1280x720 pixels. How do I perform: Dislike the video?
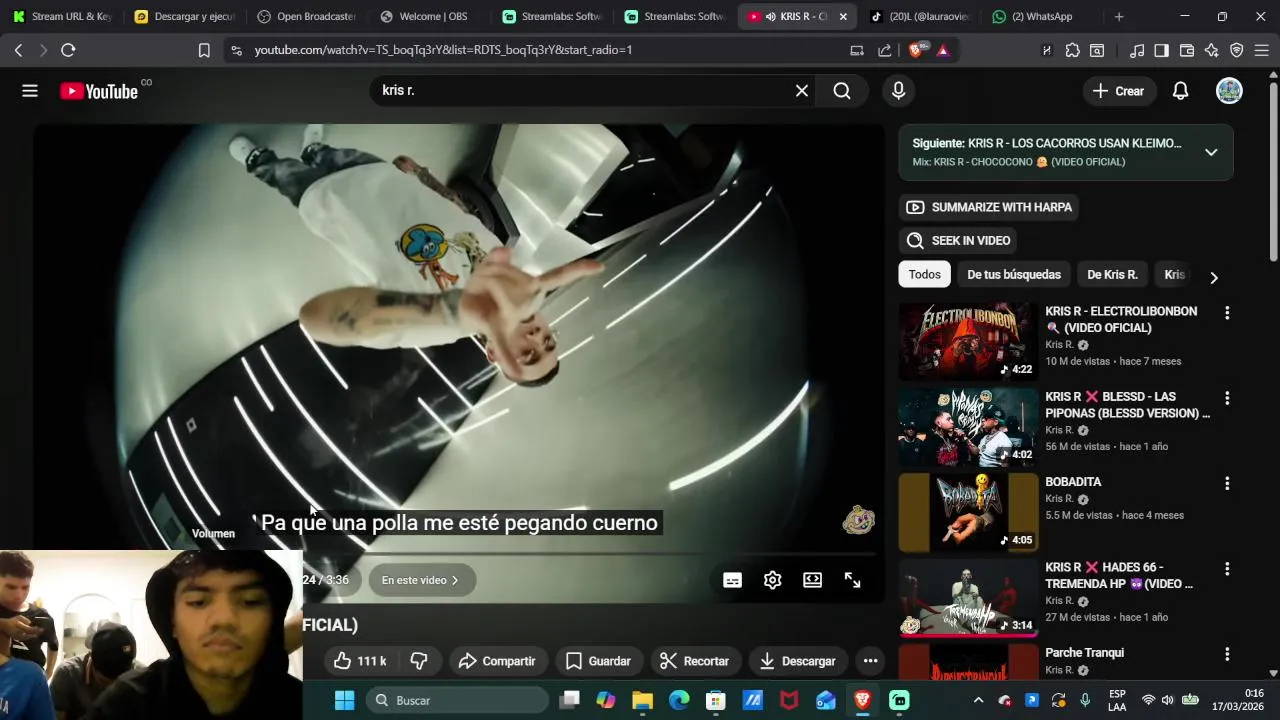click(419, 661)
